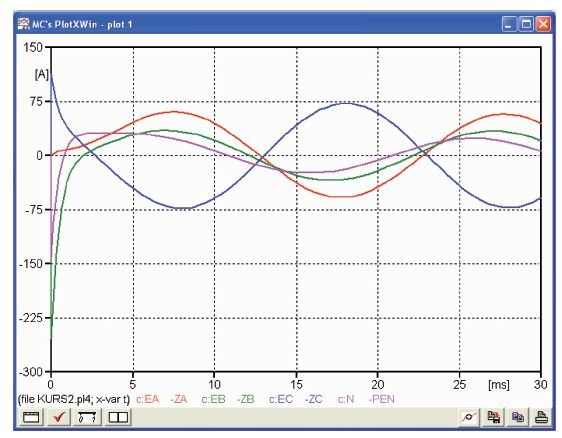Screen dimensions: 562x438
Task: Click the split two-pane view button
Action: [118, 417]
